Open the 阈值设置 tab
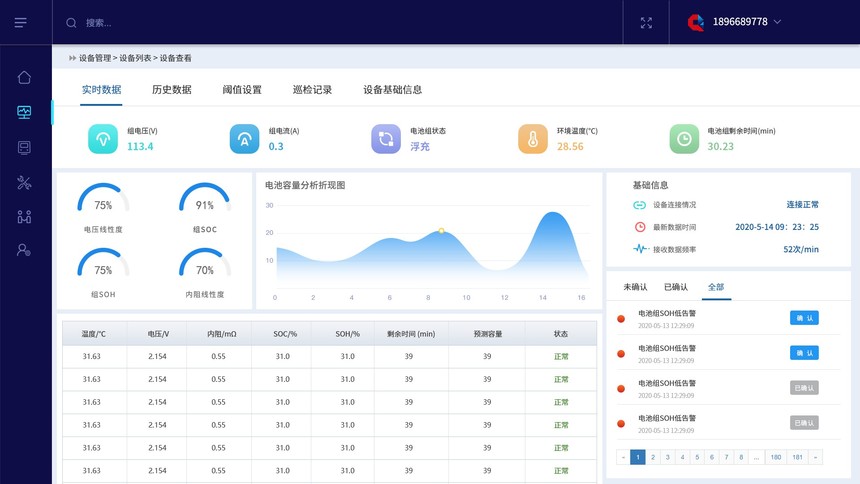The image size is (860, 484). point(242,90)
